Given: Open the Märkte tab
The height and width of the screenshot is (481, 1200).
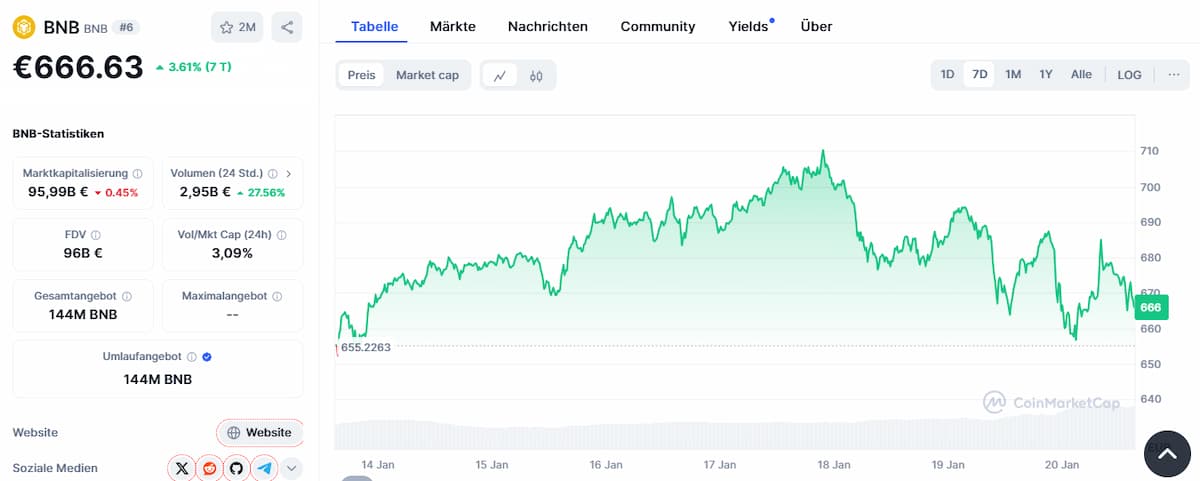Looking at the screenshot, I should 452,26.
